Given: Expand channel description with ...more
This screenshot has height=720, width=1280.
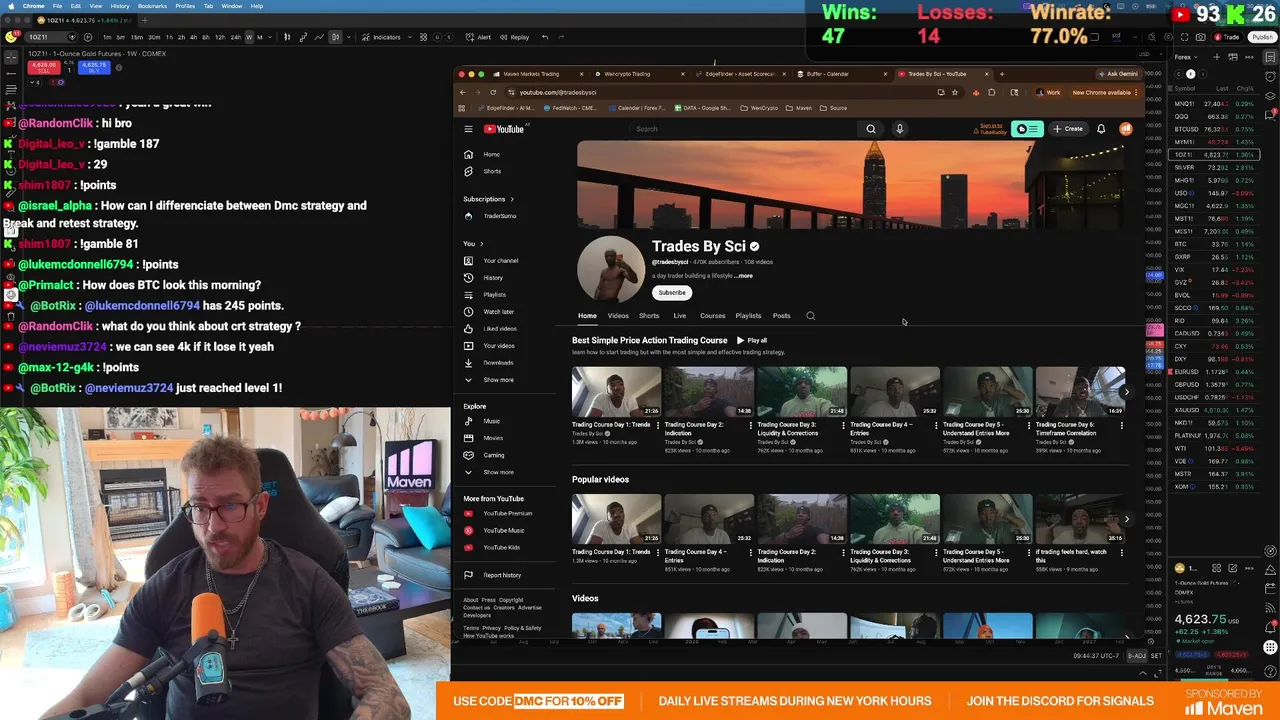Looking at the screenshot, I should (743, 276).
